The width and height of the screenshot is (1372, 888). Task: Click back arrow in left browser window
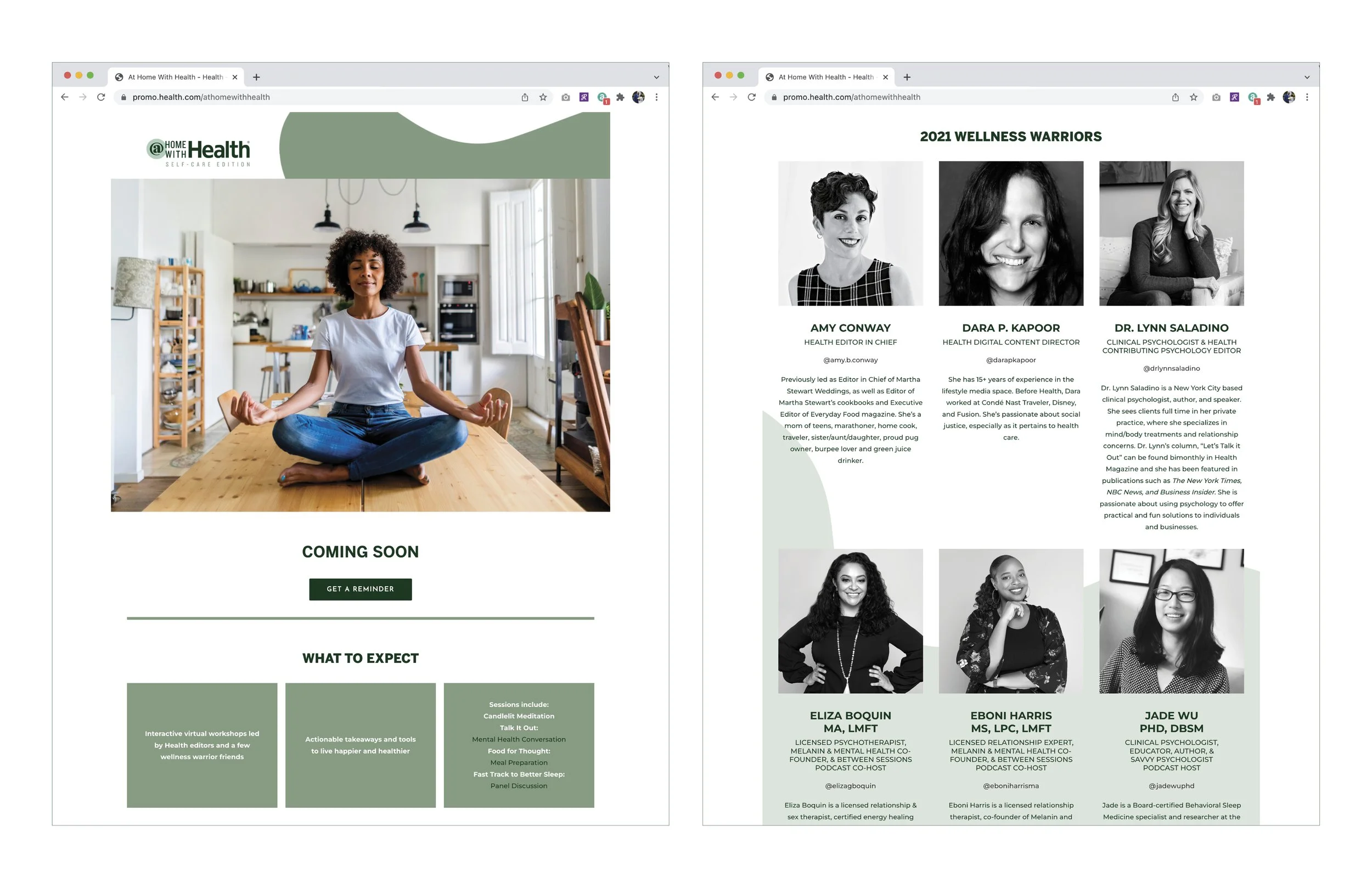65,97
